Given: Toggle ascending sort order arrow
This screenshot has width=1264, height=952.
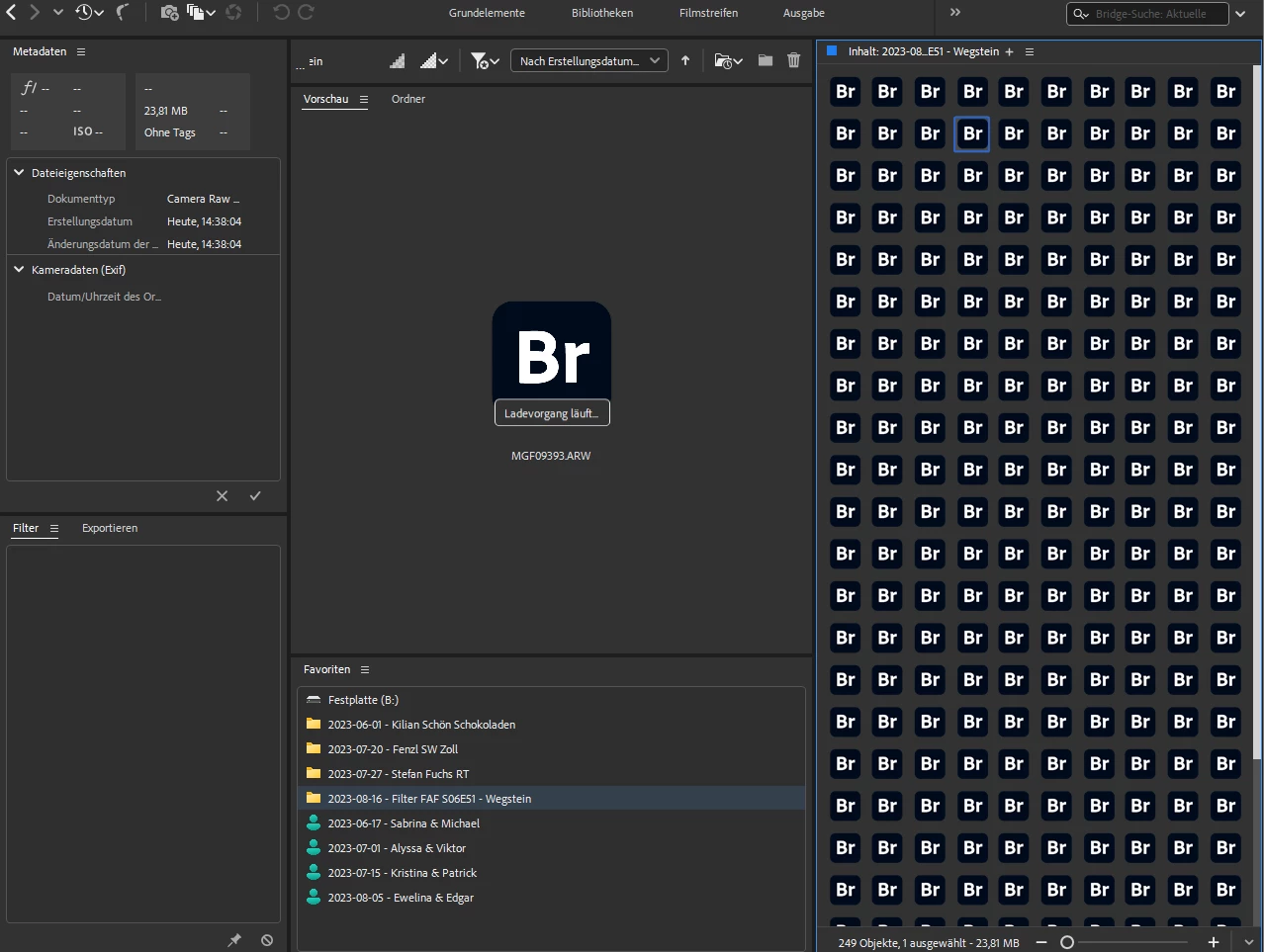Looking at the screenshot, I should (685, 61).
